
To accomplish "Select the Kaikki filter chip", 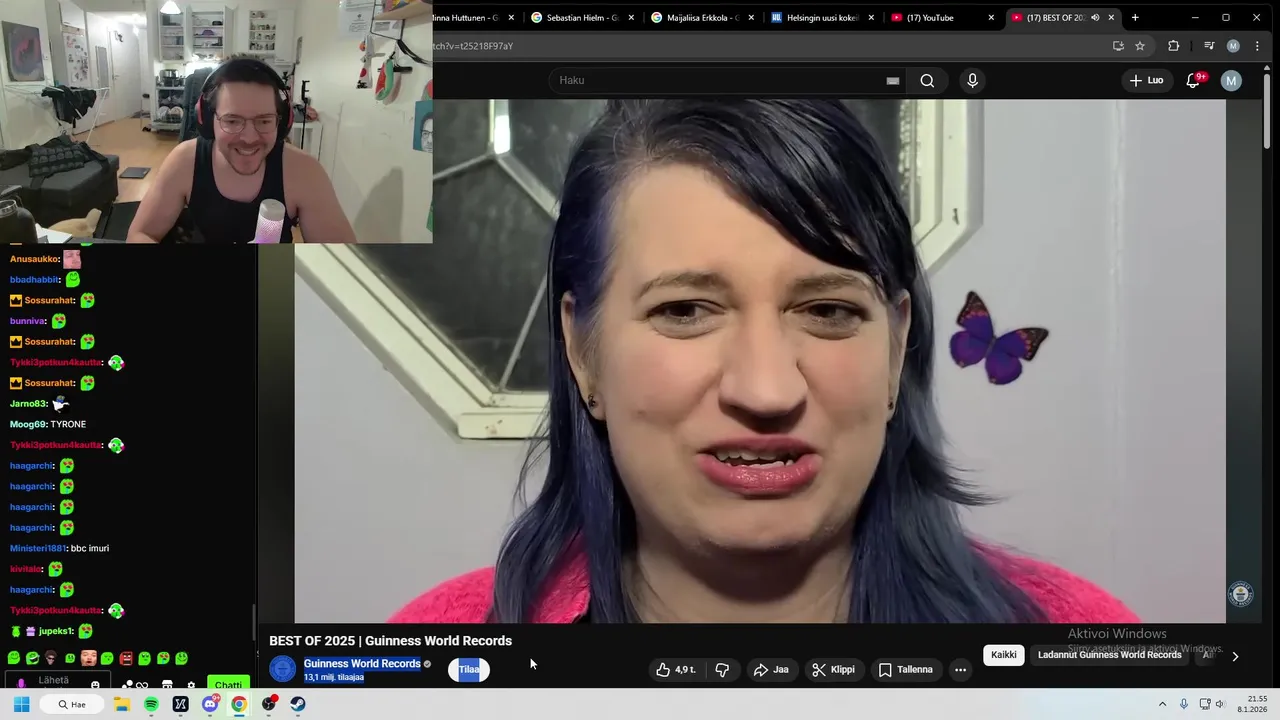I will (x=1004, y=655).
